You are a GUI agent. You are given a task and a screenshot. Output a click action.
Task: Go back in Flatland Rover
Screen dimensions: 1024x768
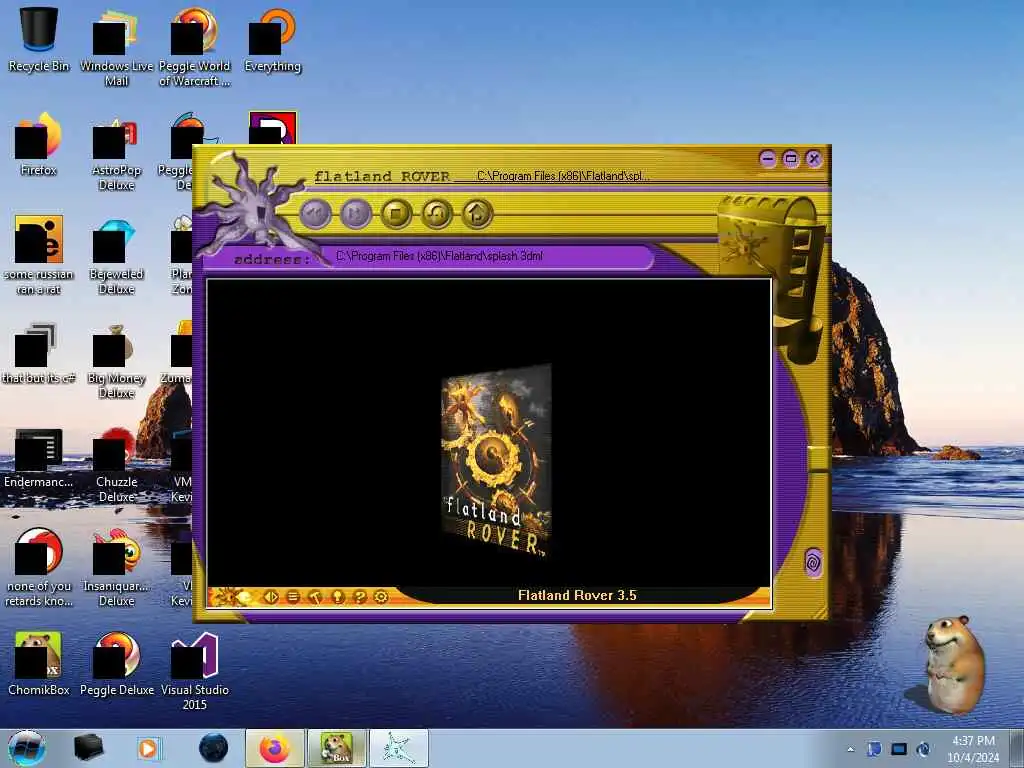coord(316,214)
